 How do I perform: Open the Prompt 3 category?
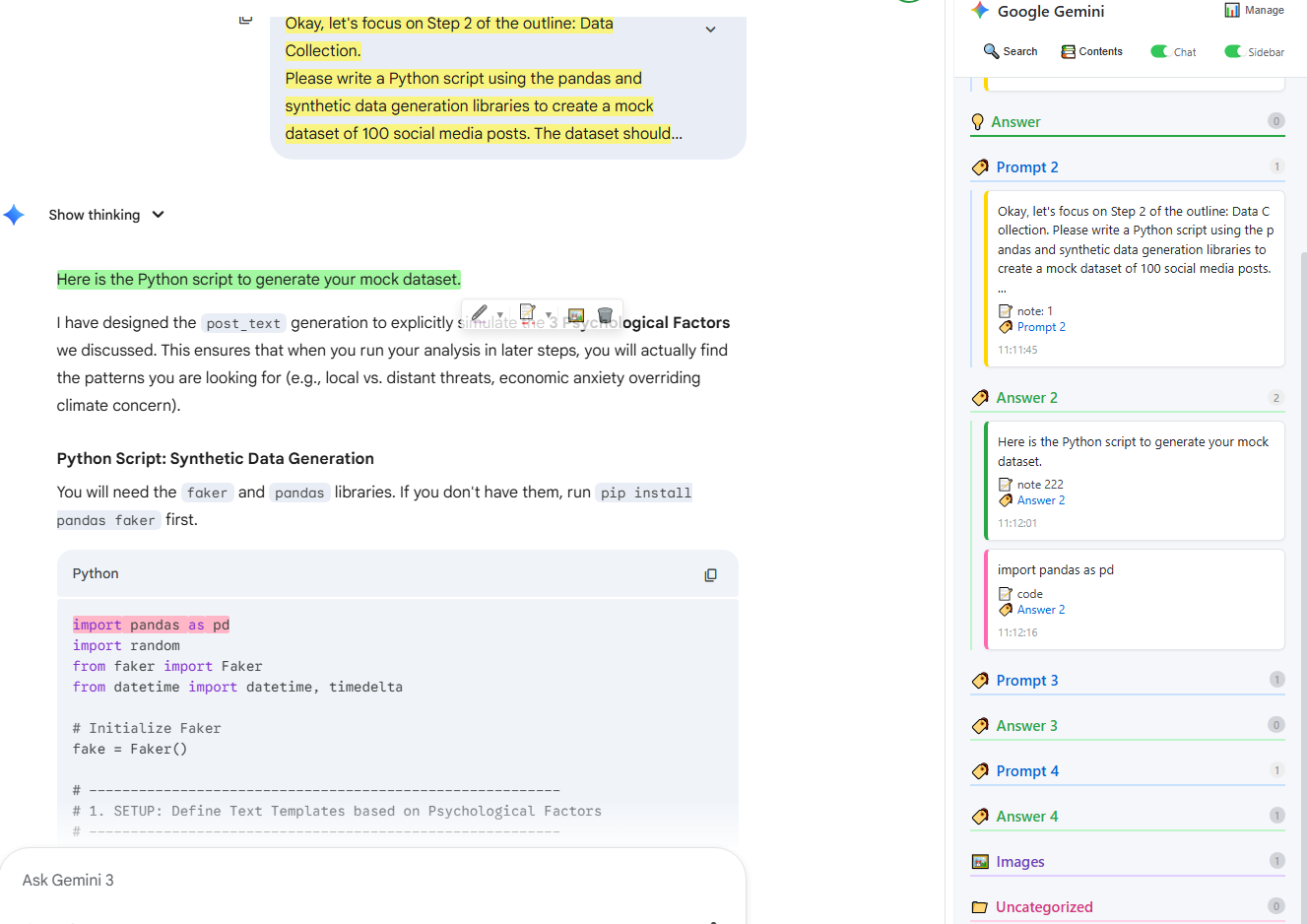1026,681
